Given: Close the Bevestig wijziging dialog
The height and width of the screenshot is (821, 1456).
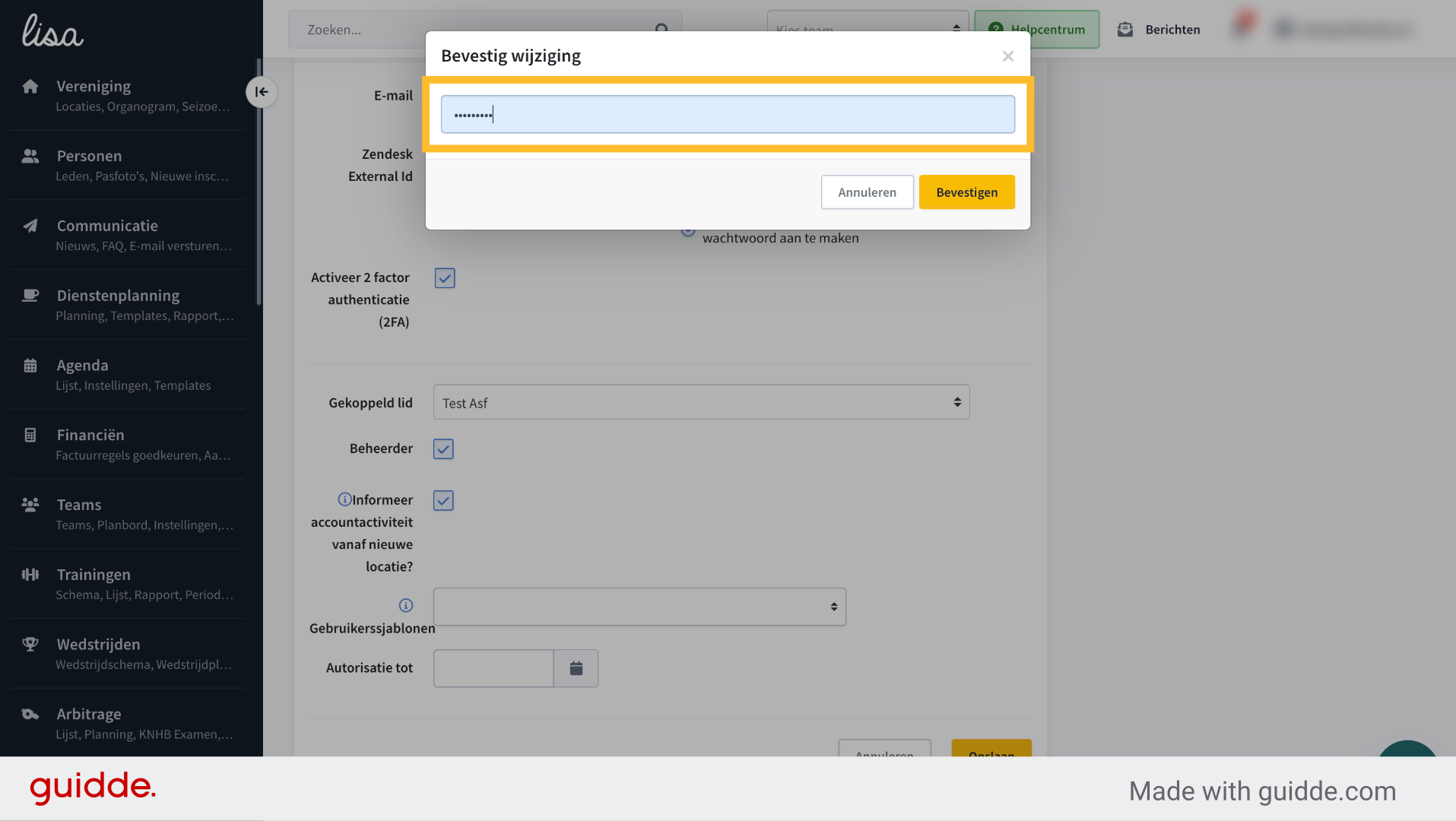Looking at the screenshot, I should click(x=1008, y=56).
